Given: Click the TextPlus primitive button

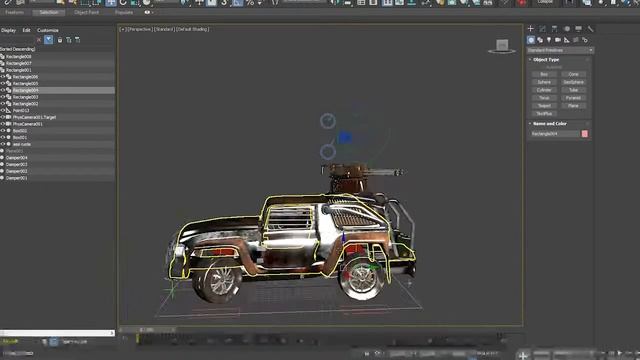Looking at the screenshot, I should point(544,113).
